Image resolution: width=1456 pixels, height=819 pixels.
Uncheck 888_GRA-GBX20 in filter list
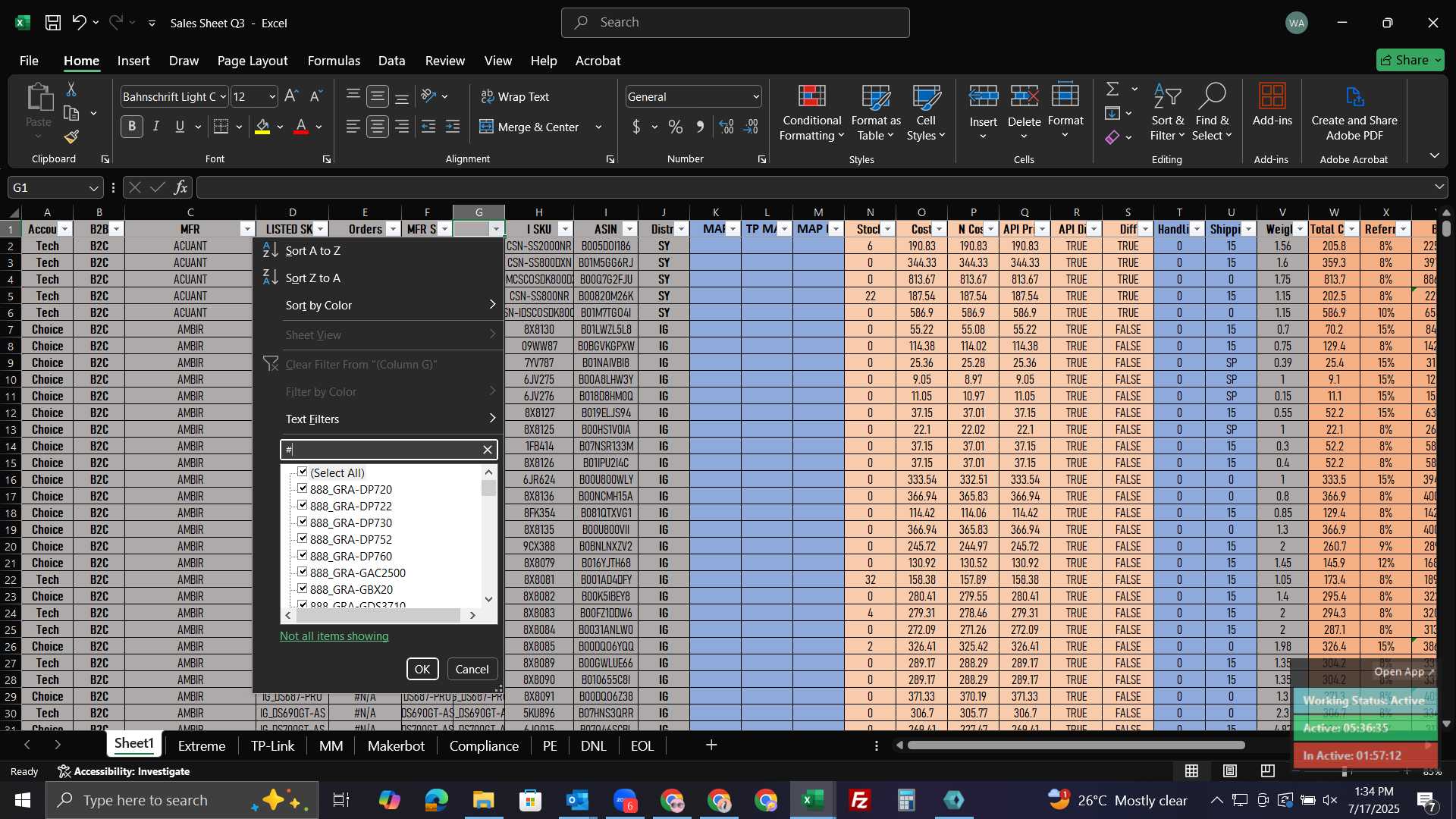(x=303, y=588)
